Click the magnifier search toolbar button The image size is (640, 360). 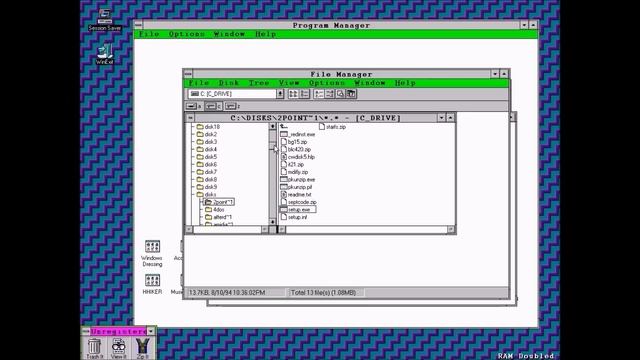click(340, 94)
